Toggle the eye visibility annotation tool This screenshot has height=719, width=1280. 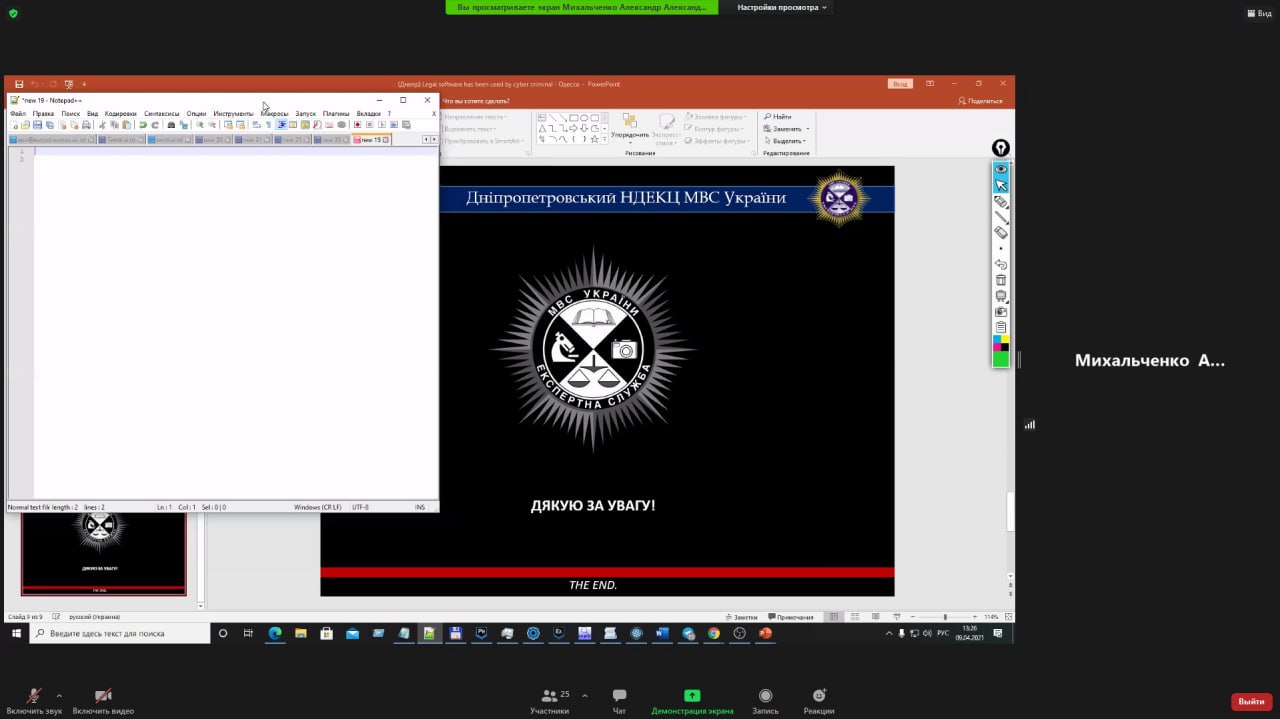(1001, 169)
